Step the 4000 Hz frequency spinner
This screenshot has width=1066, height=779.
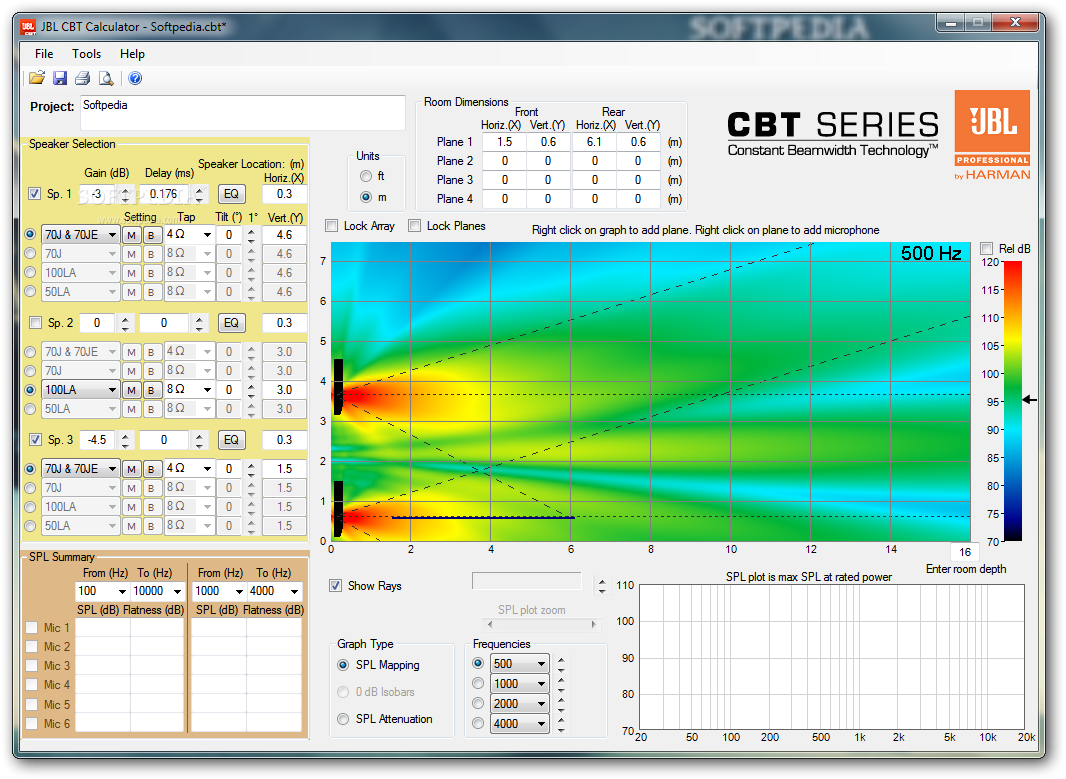coord(561,724)
